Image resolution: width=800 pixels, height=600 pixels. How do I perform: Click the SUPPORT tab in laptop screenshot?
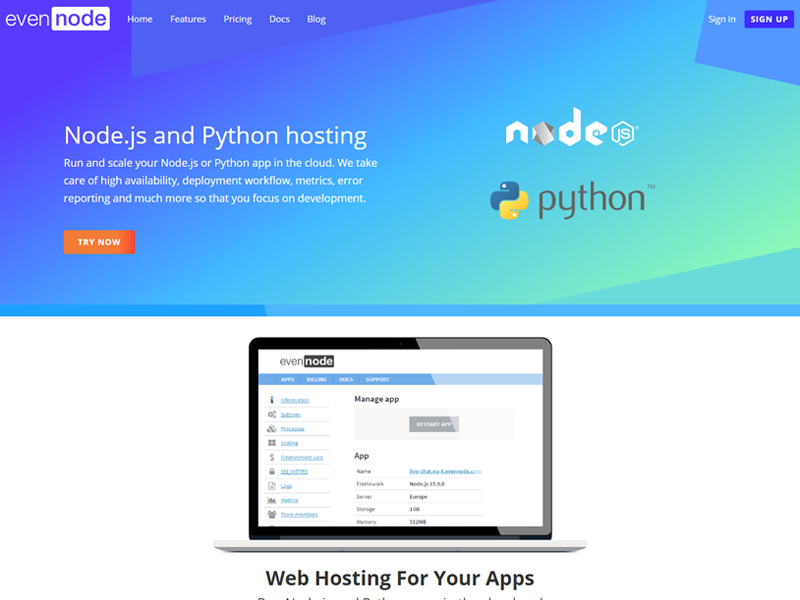click(378, 379)
